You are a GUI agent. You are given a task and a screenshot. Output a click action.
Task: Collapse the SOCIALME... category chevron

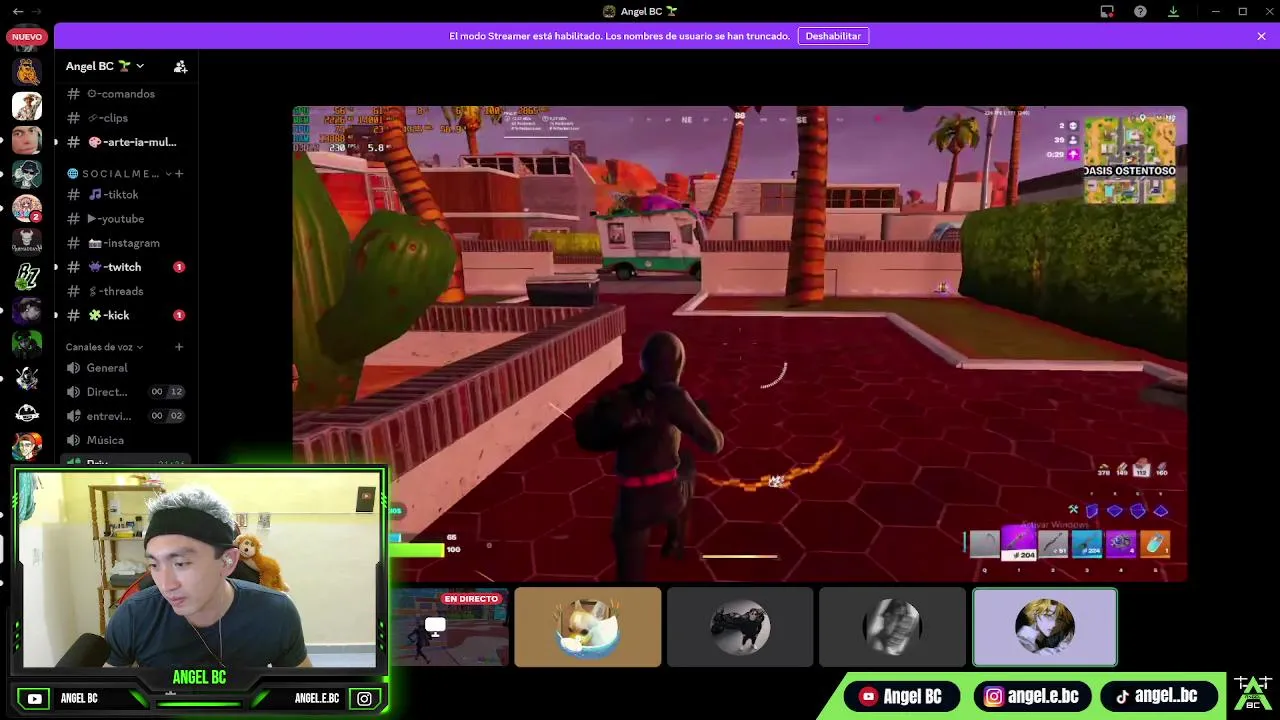[168, 174]
